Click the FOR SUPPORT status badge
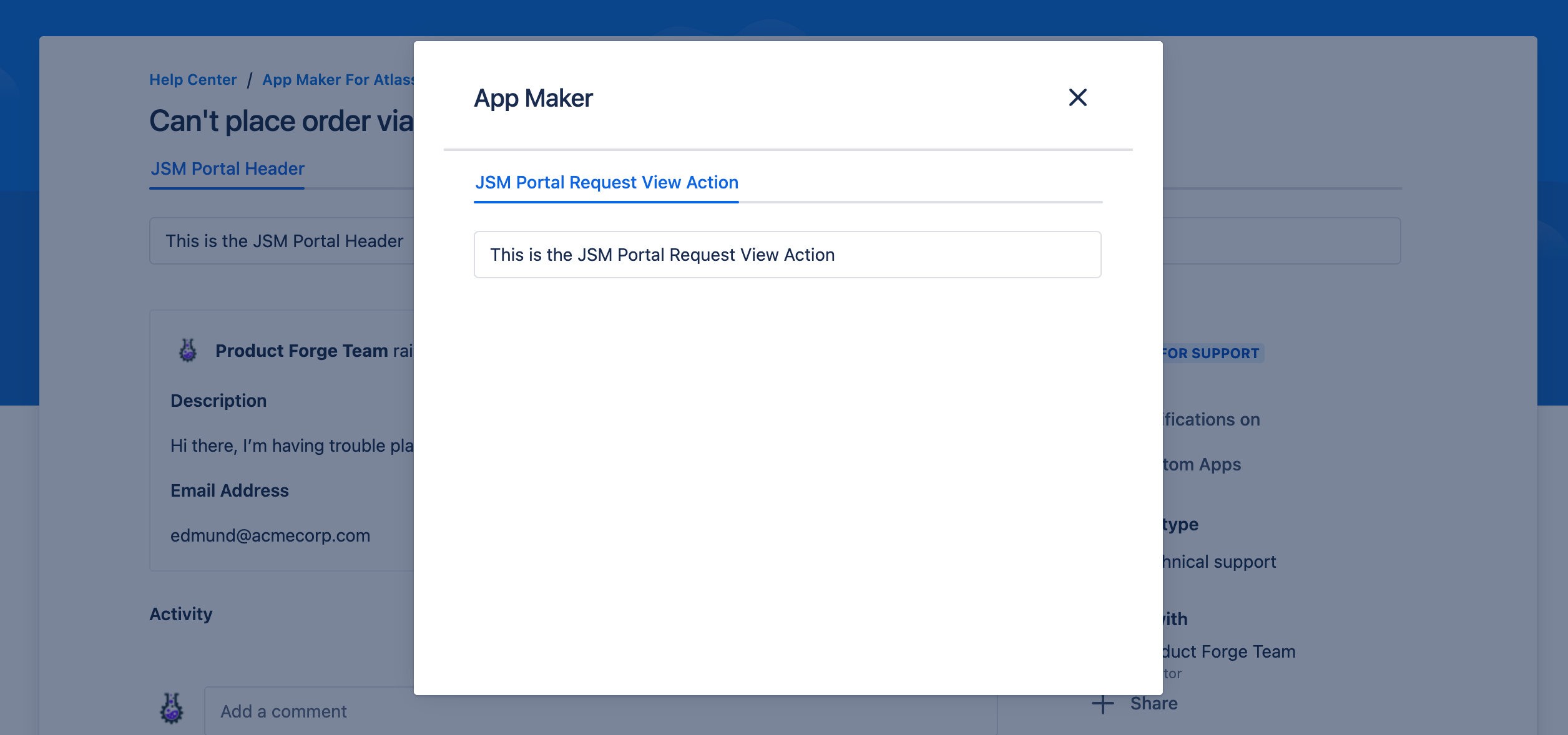The width and height of the screenshot is (1568, 735). pyautogui.click(x=1213, y=353)
